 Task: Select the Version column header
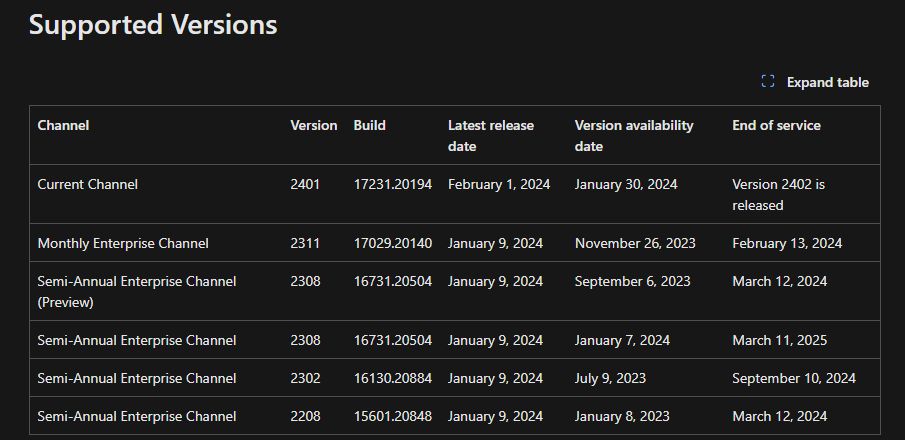pos(313,125)
